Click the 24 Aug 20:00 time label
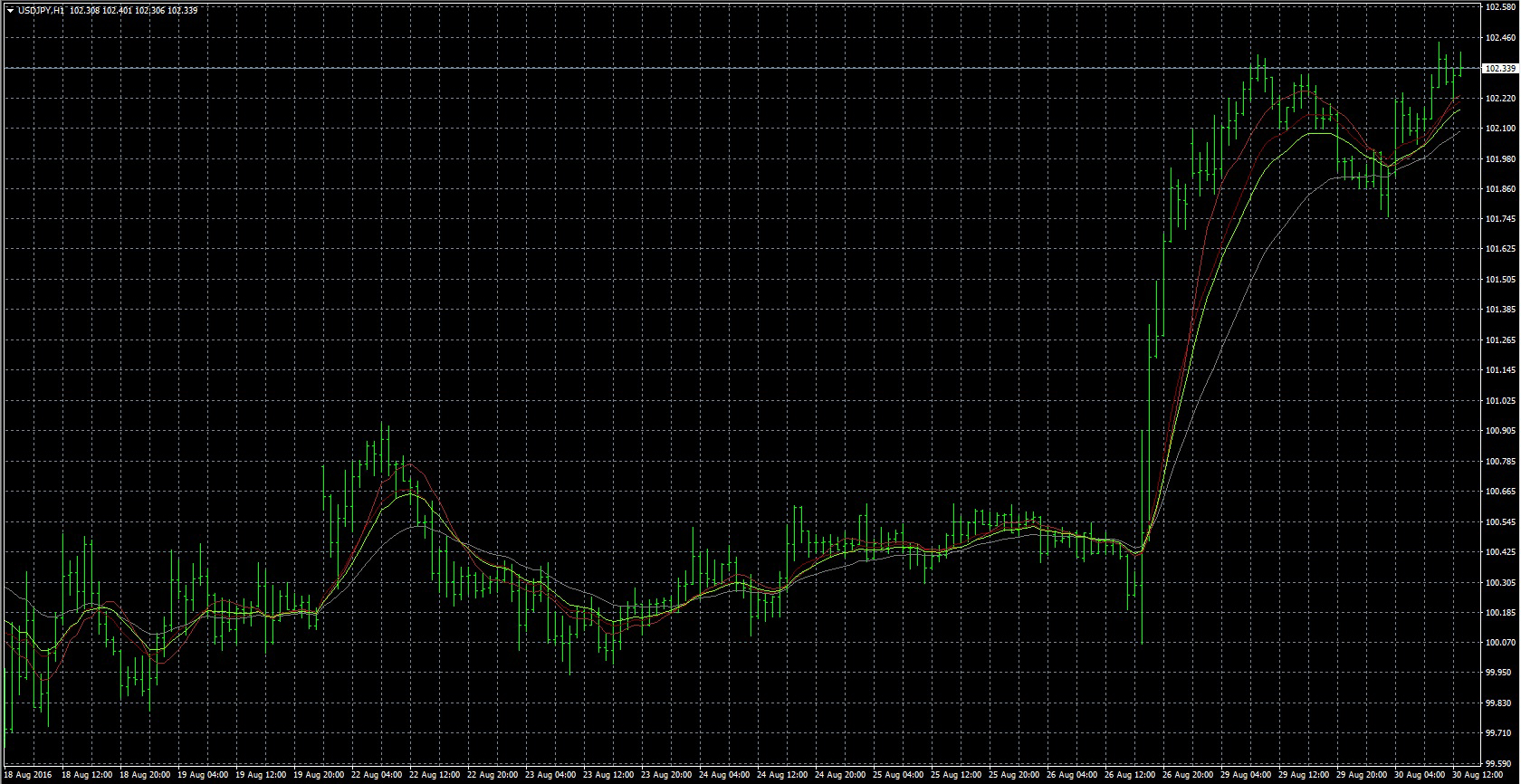The height and width of the screenshot is (784, 1521). pos(840,776)
